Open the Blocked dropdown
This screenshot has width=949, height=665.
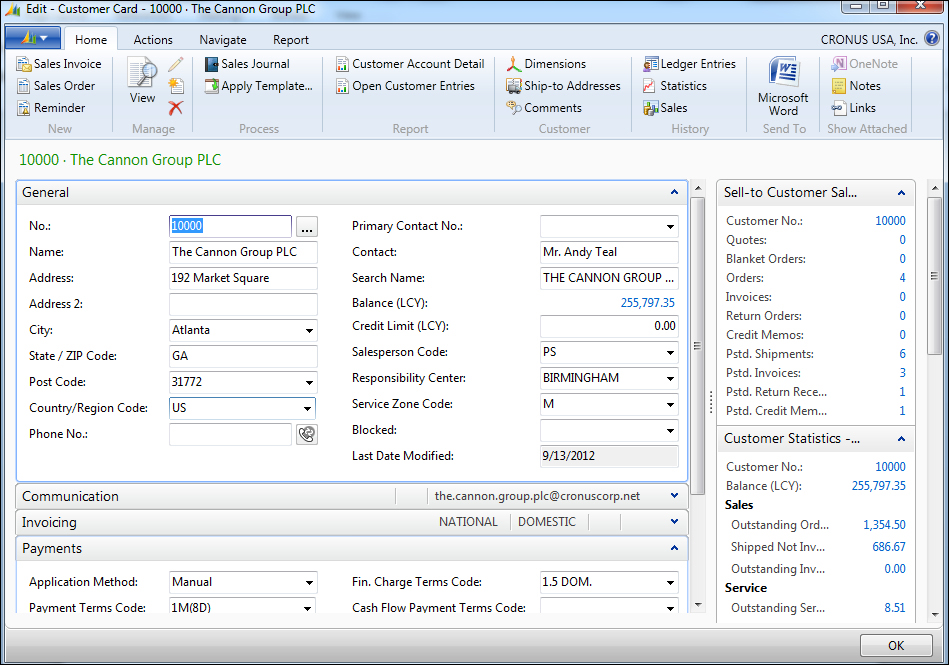pos(671,430)
